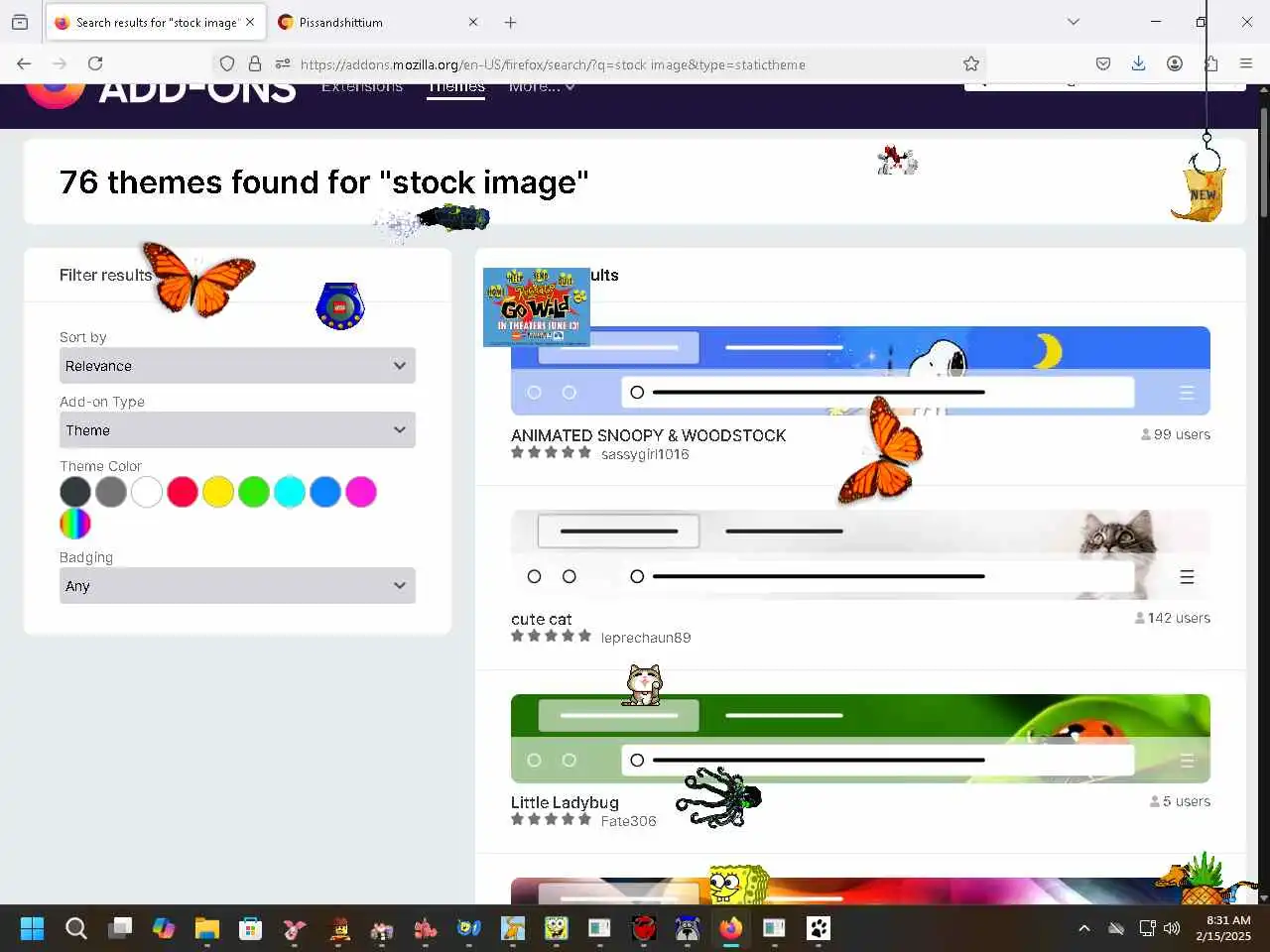The height and width of the screenshot is (952, 1270).
Task: Open Task View from the taskbar
Action: pyautogui.click(x=120, y=928)
